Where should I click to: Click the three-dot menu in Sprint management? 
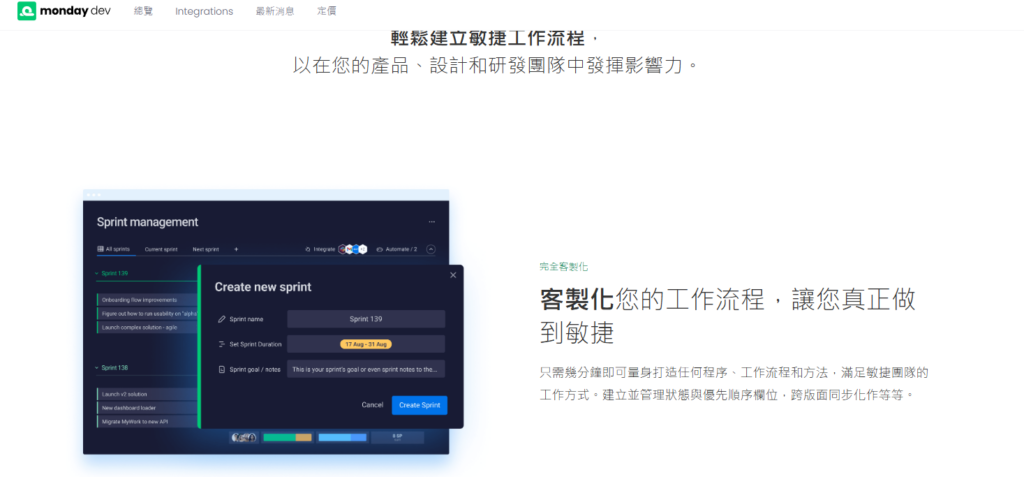pyautogui.click(x=432, y=222)
